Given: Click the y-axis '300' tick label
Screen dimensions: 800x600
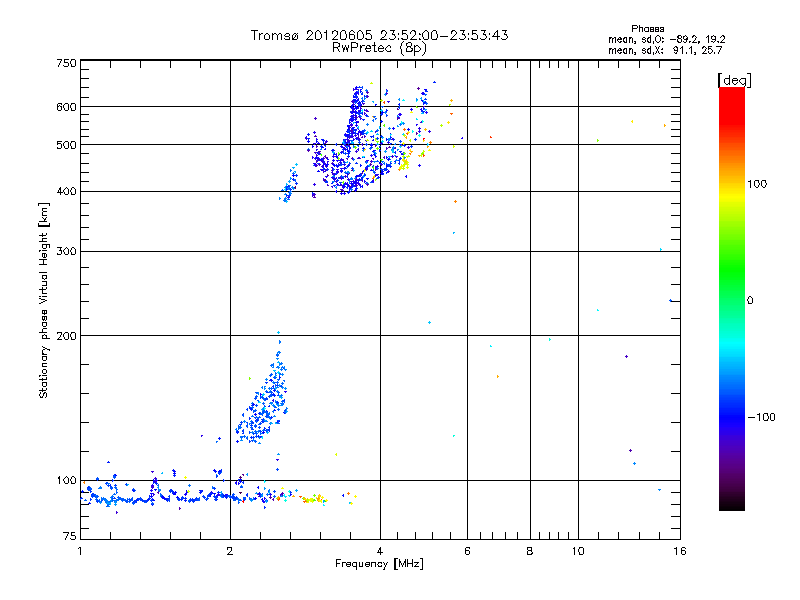Looking at the screenshot, I should point(66,251).
